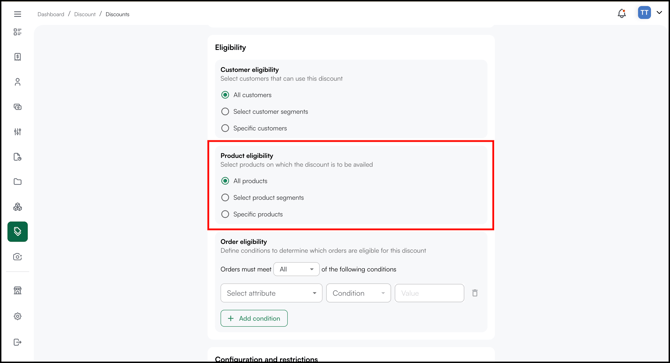670x363 pixels.
Task: Go to Discount breadcrumb link
Action: click(85, 14)
